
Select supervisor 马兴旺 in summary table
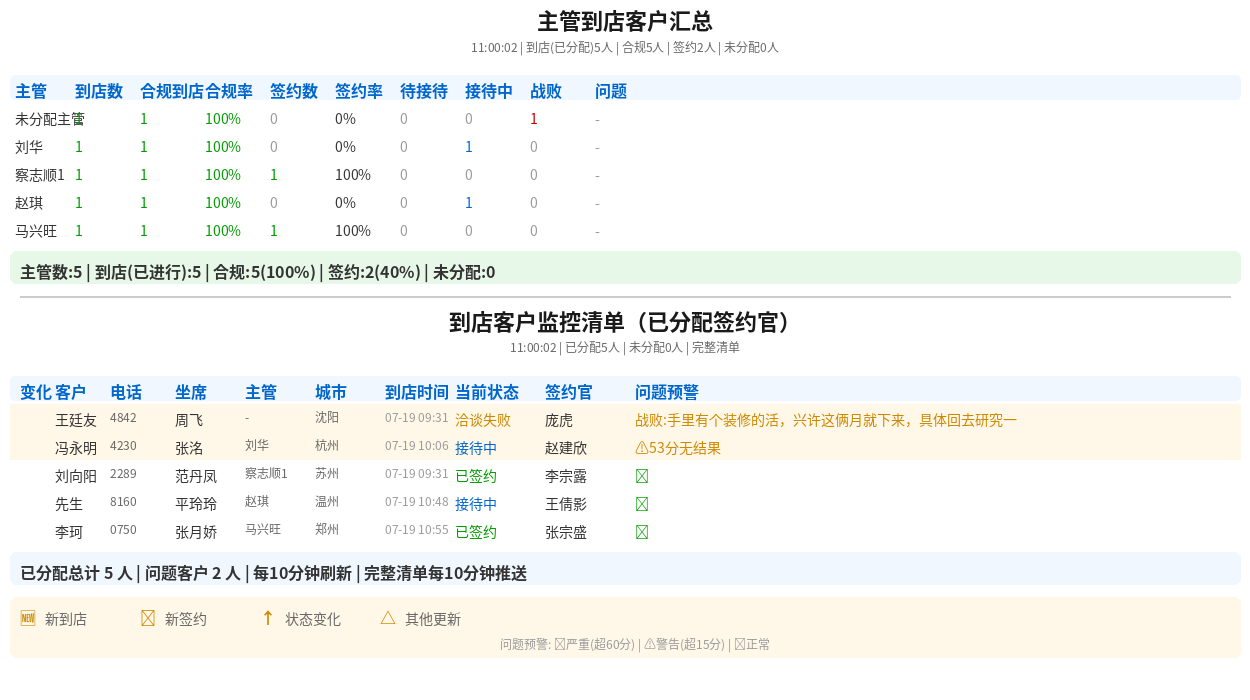tap(36, 231)
